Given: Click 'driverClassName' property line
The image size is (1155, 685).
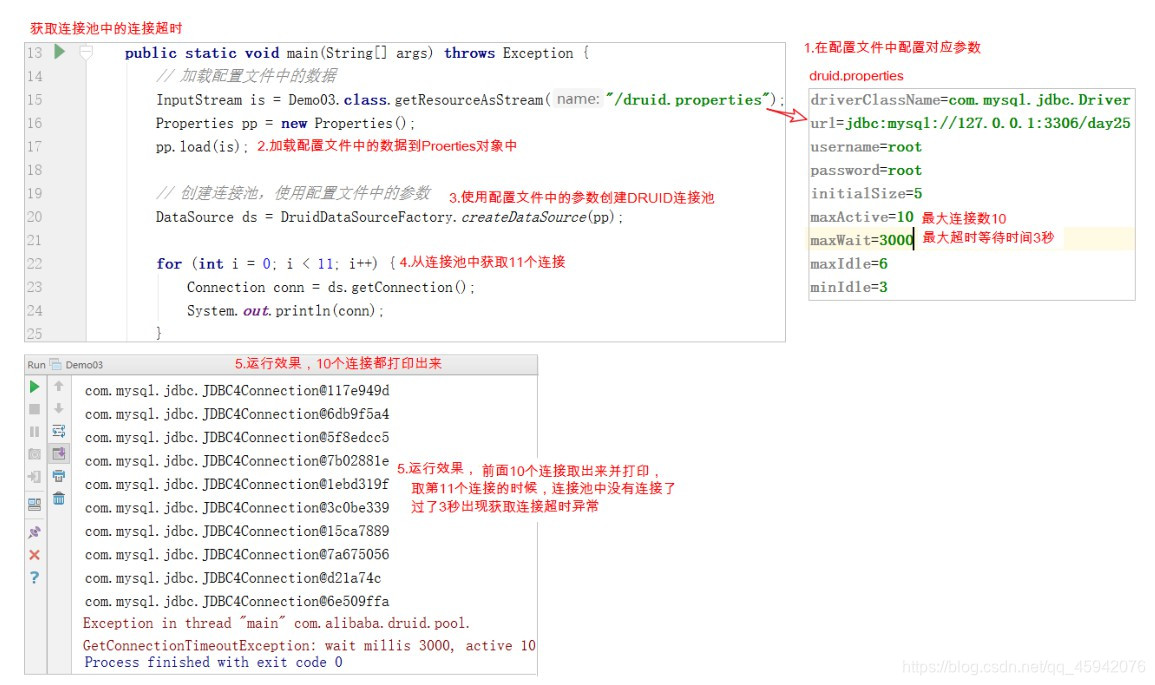Looking at the screenshot, I should (970, 99).
